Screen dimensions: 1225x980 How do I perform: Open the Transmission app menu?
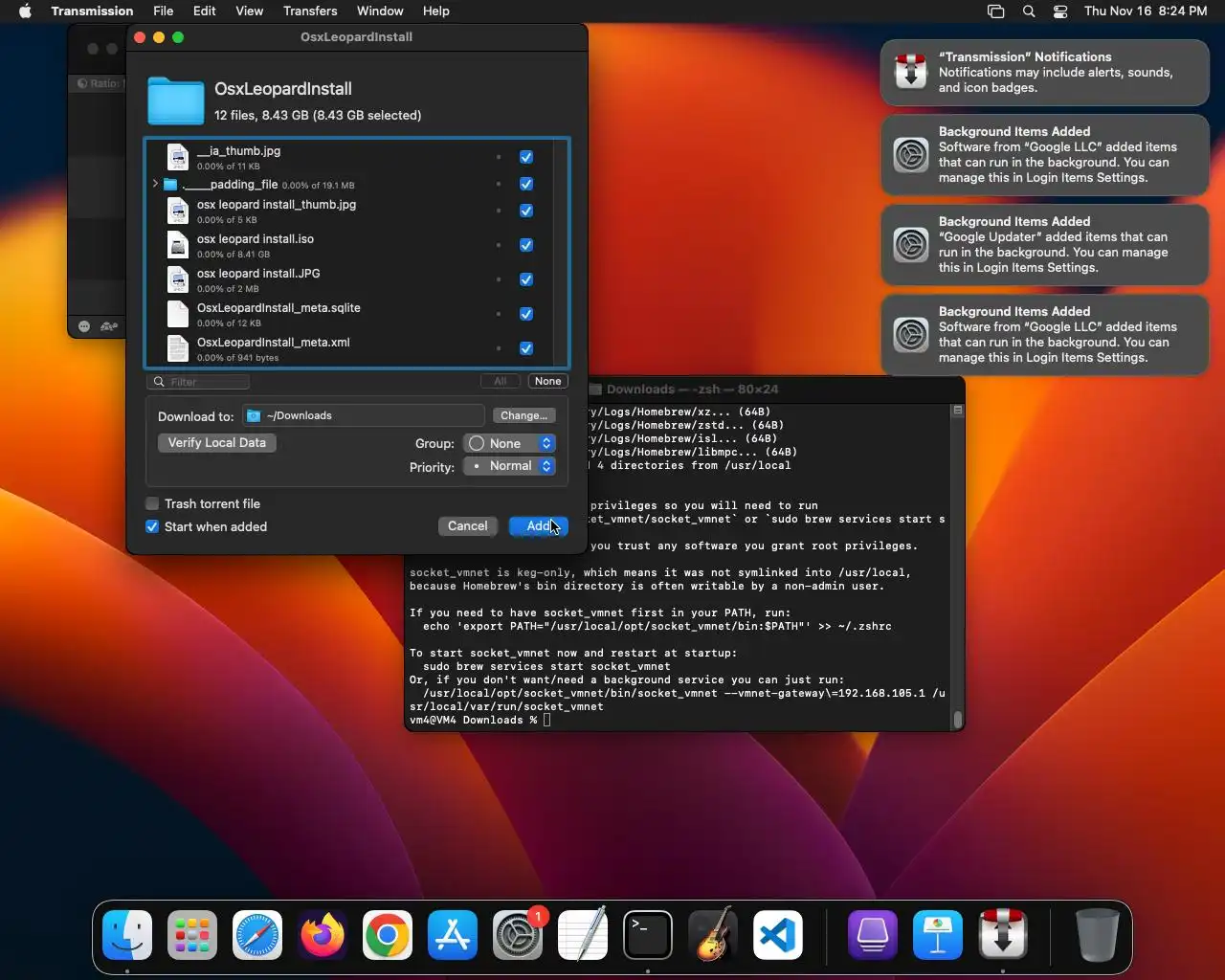tap(92, 11)
